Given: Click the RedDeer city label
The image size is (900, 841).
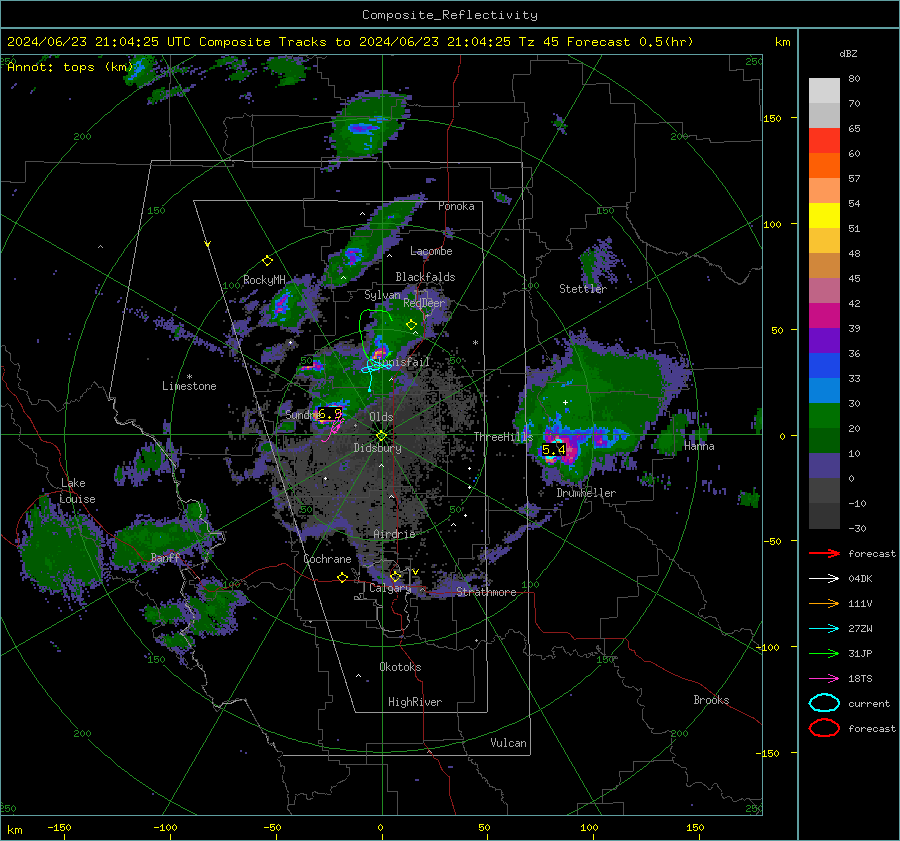Looking at the screenshot, I should click(x=424, y=303).
